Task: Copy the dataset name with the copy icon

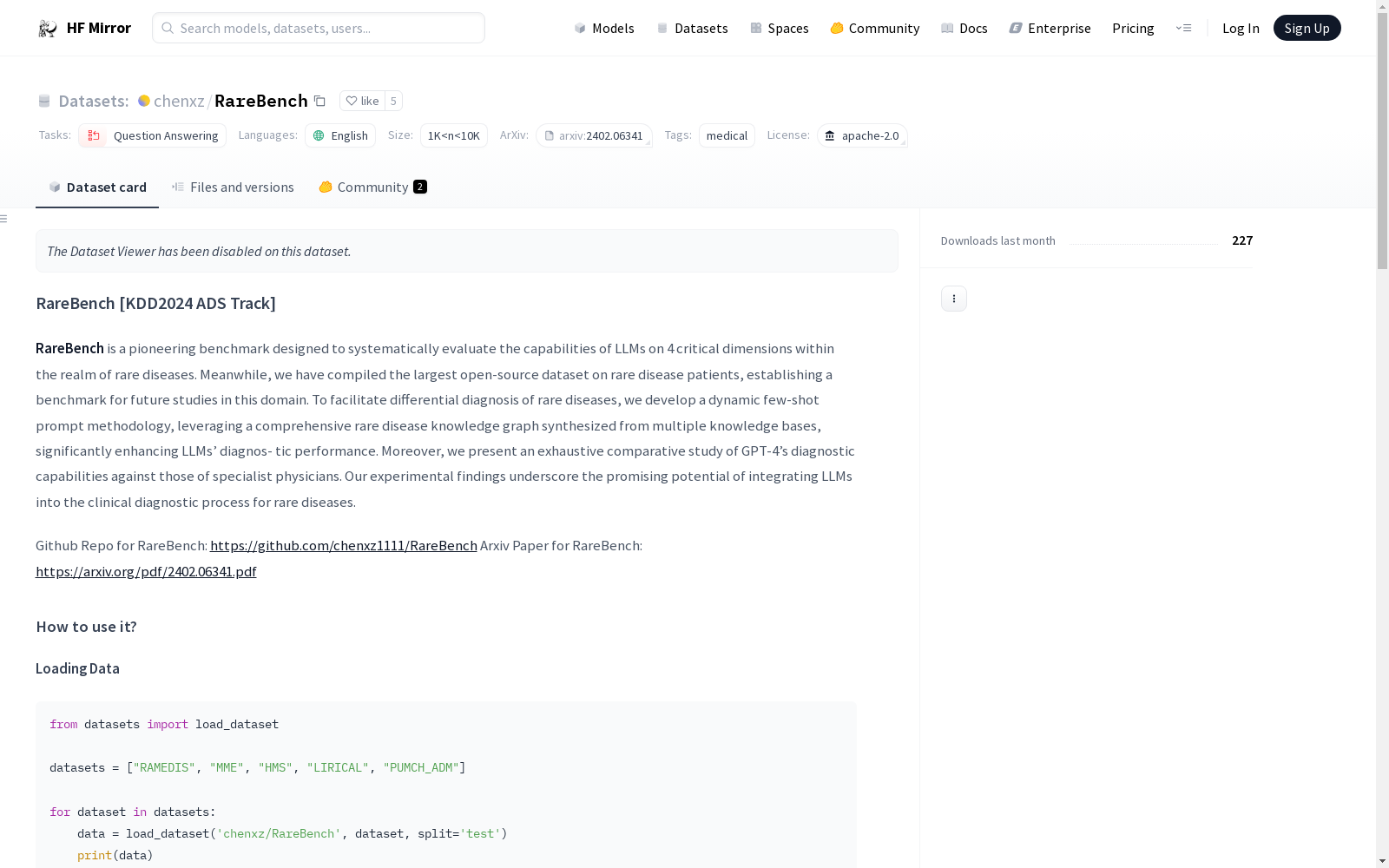Action: (x=319, y=101)
